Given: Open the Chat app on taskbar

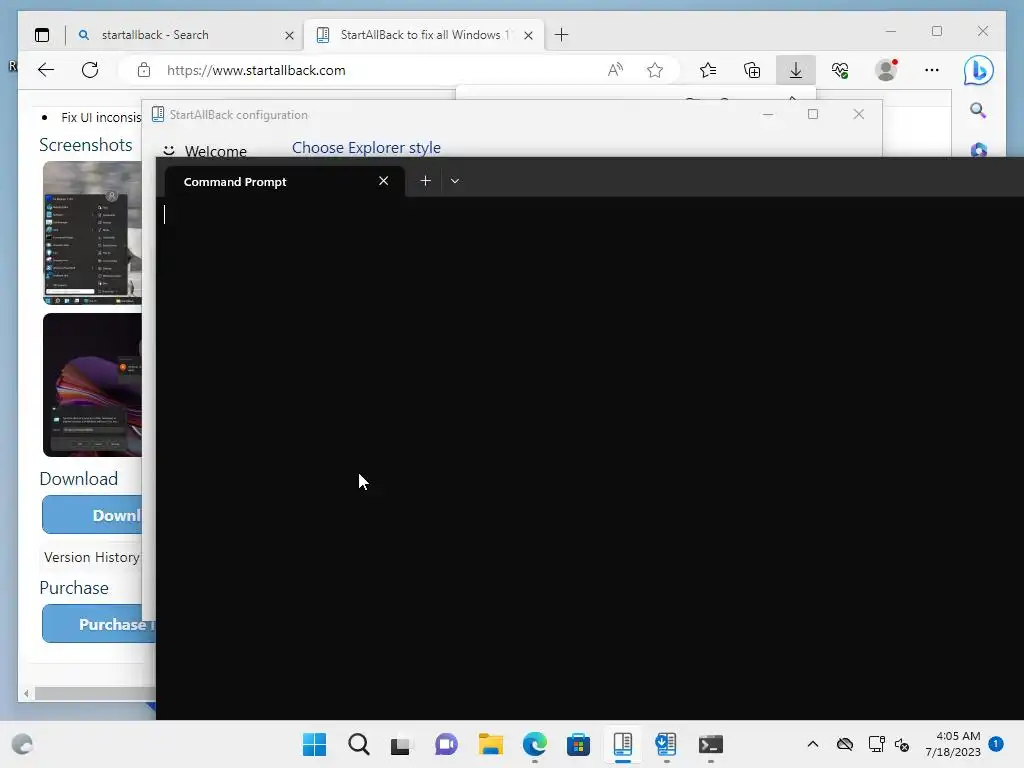Looking at the screenshot, I should (446, 744).
